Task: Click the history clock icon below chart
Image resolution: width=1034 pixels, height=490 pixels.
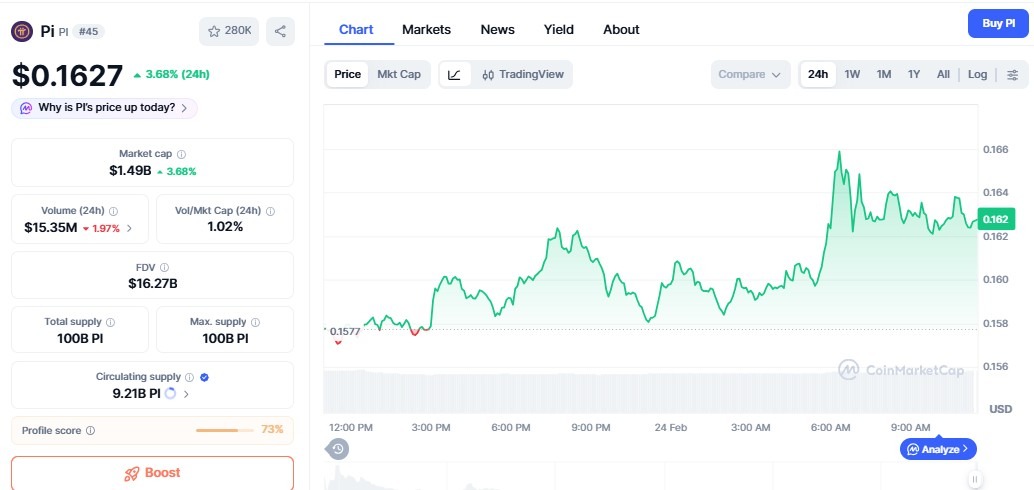Action: click(x=338, y=449)
